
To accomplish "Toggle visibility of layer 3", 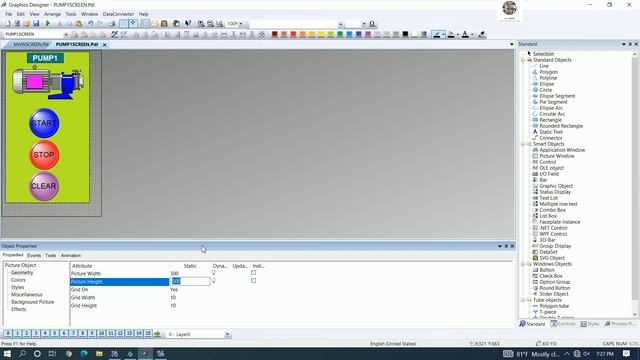I will pos(36,334).
